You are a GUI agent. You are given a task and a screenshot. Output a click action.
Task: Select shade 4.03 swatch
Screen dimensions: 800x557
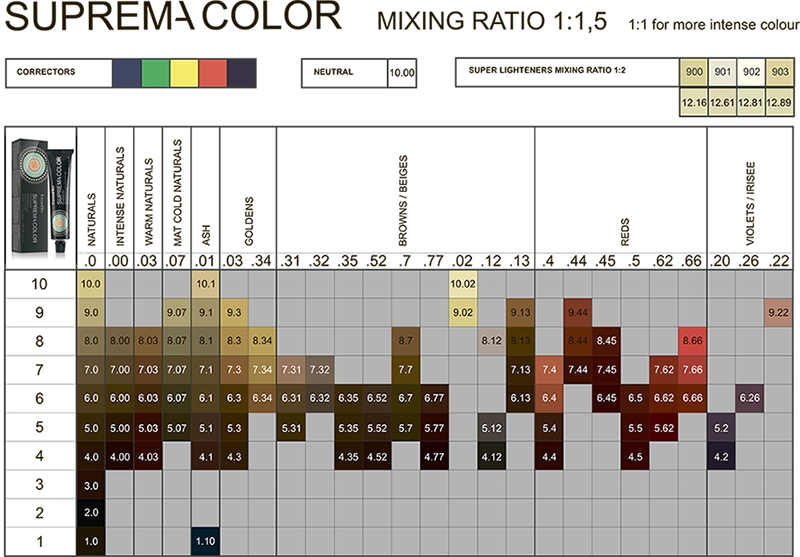click(x=148, y=457)
